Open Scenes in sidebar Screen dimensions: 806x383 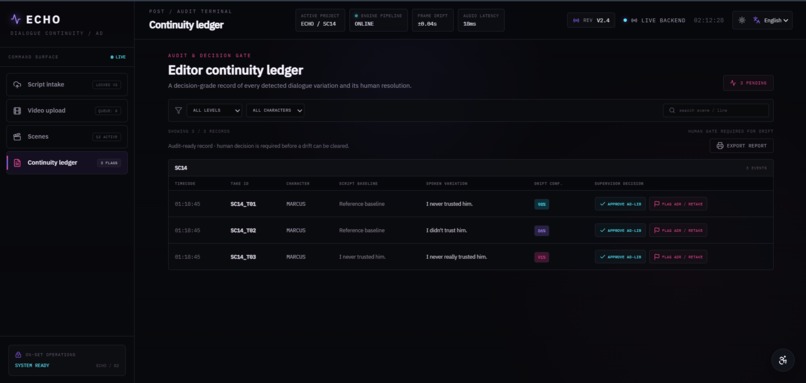click(67, 137)
